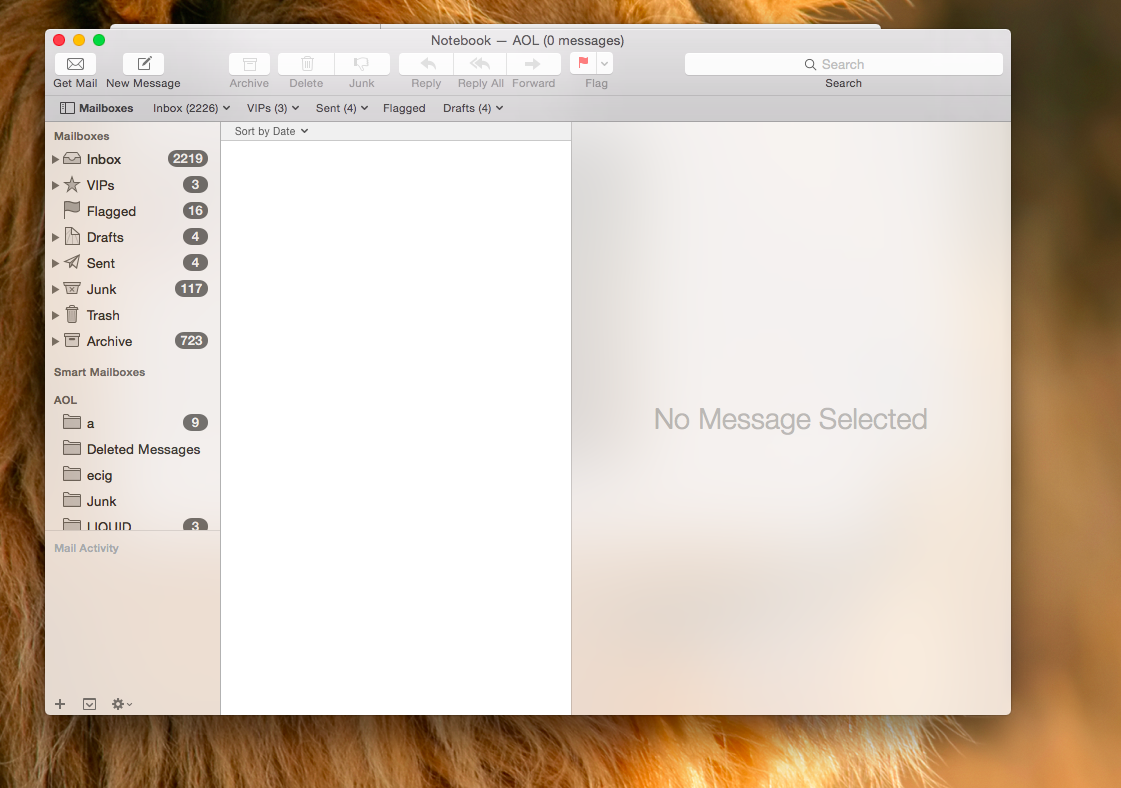
Task: Open the gear action menu
Action: 122,704
